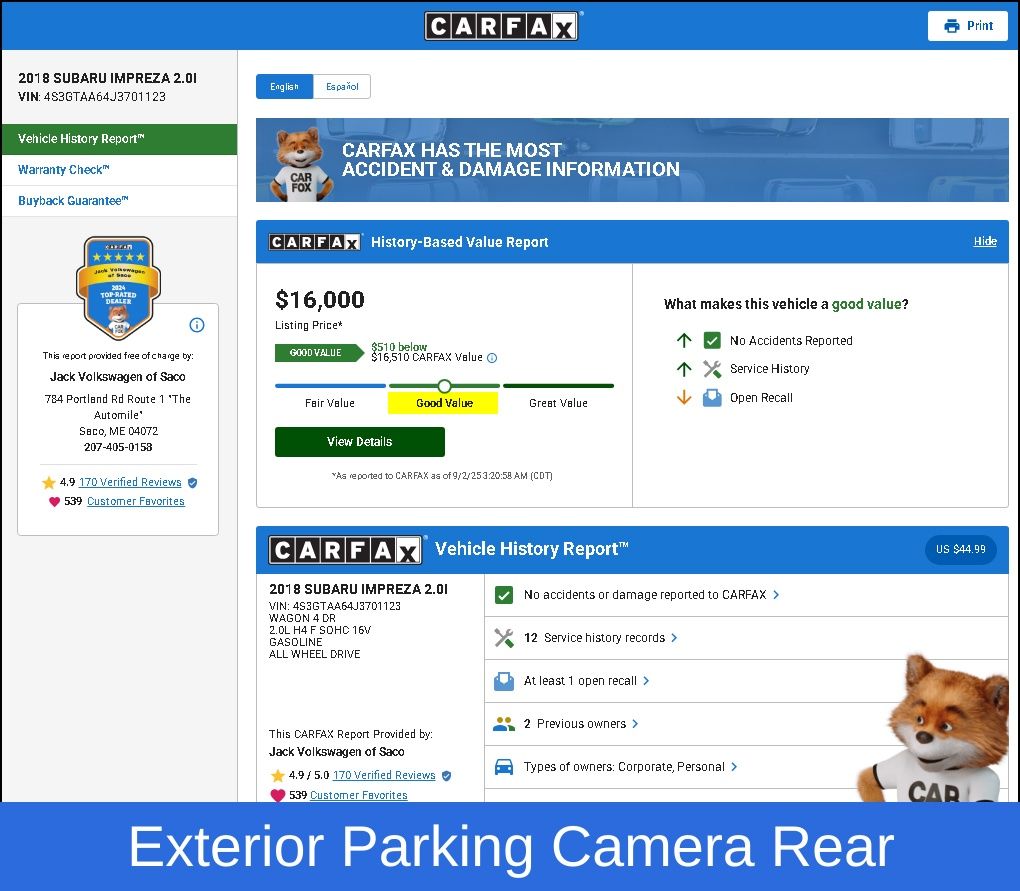Click the accident & damage information banner
This screenshot has width=1020, height=891.
click(632, 160)
